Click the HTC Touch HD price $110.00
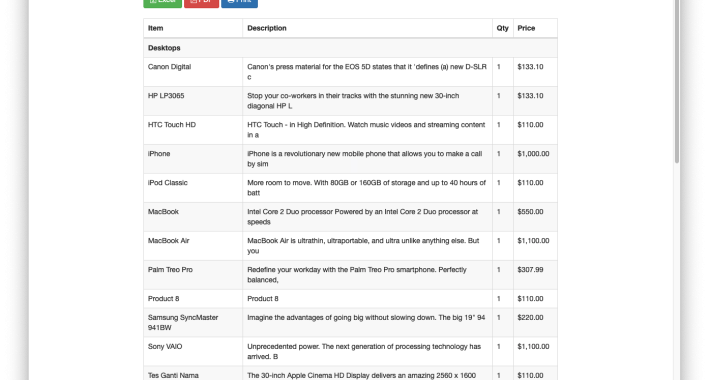This screenshot has height=380, width=710. [530, 125]
